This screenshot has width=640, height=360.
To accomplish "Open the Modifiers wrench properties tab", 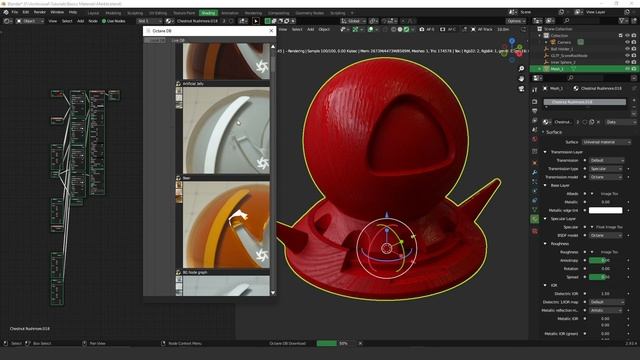I will 535,172.
